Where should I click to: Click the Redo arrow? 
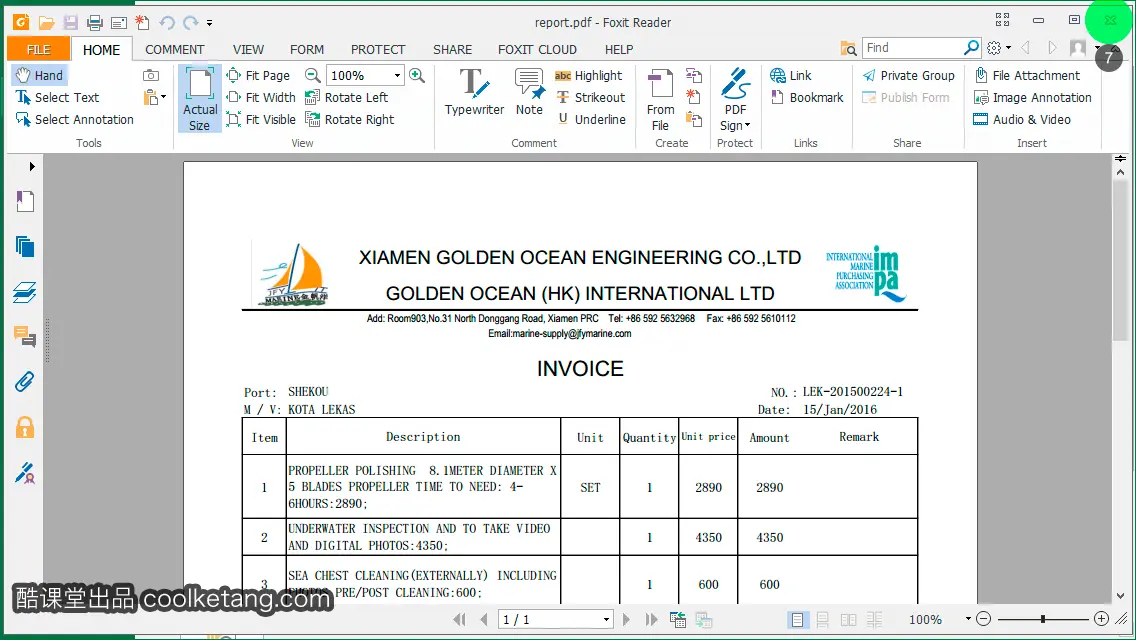tap(191, 23)
